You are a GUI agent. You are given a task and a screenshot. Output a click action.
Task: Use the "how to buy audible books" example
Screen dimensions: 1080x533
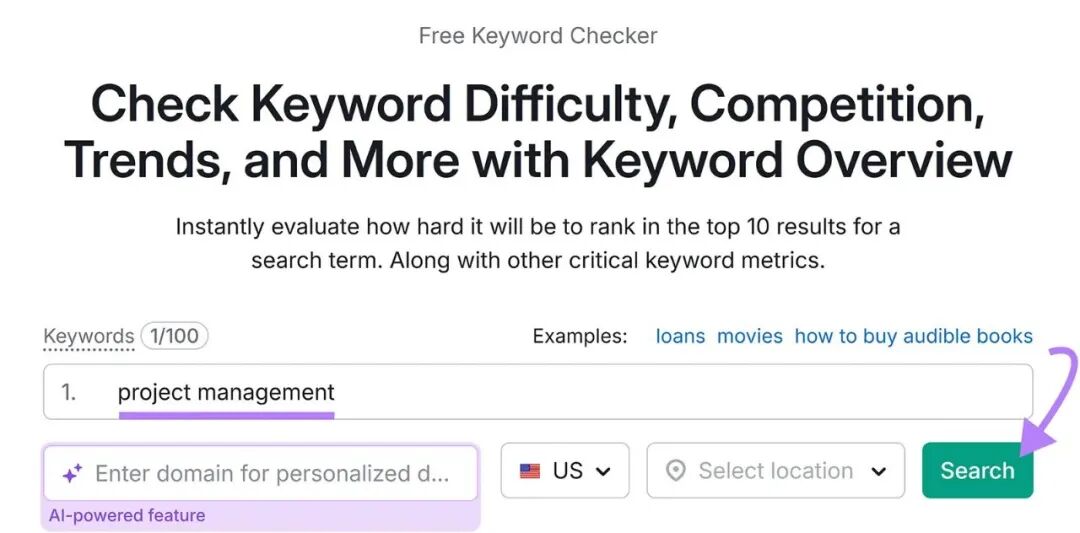(x=913, y=336)
